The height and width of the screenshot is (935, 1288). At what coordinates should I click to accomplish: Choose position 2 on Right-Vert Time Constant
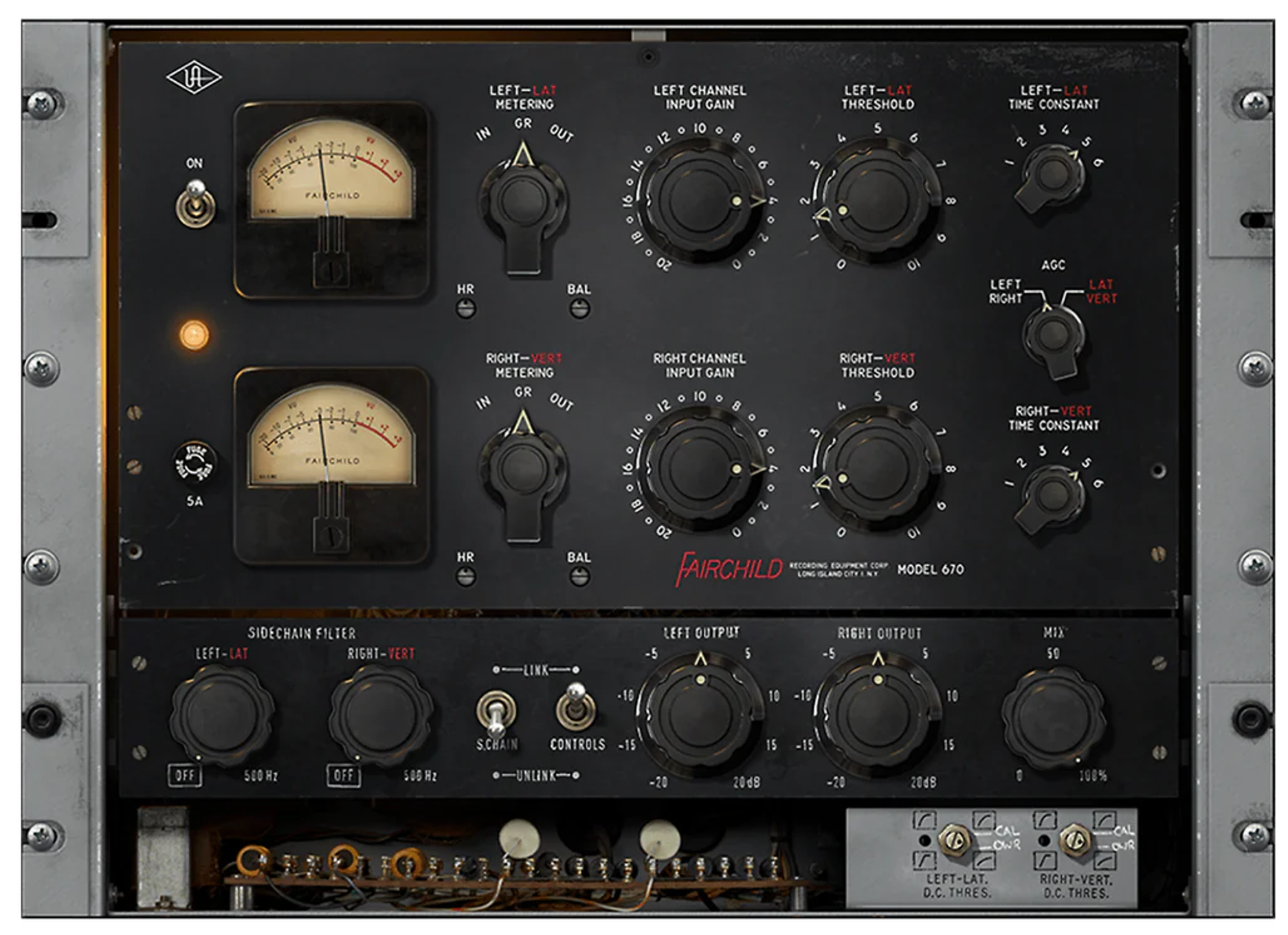[1021, 463]
